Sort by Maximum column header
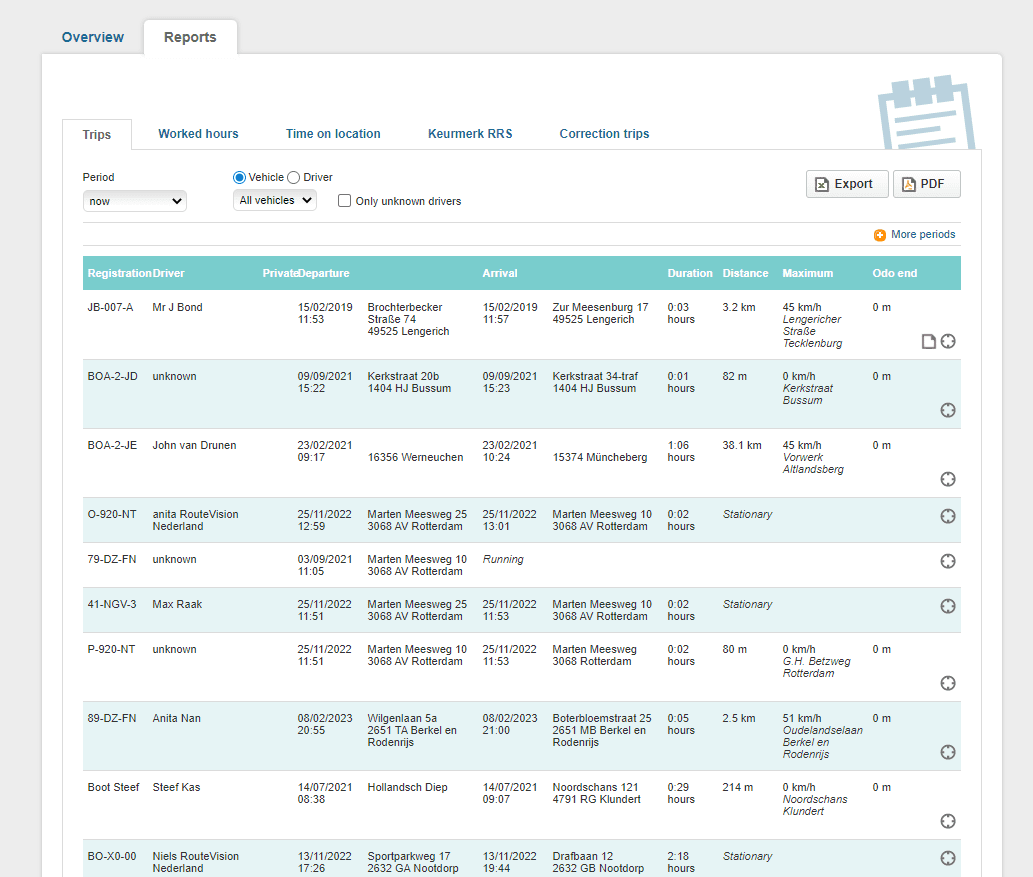The image size is (1033, 877). (x=808, y=273)
